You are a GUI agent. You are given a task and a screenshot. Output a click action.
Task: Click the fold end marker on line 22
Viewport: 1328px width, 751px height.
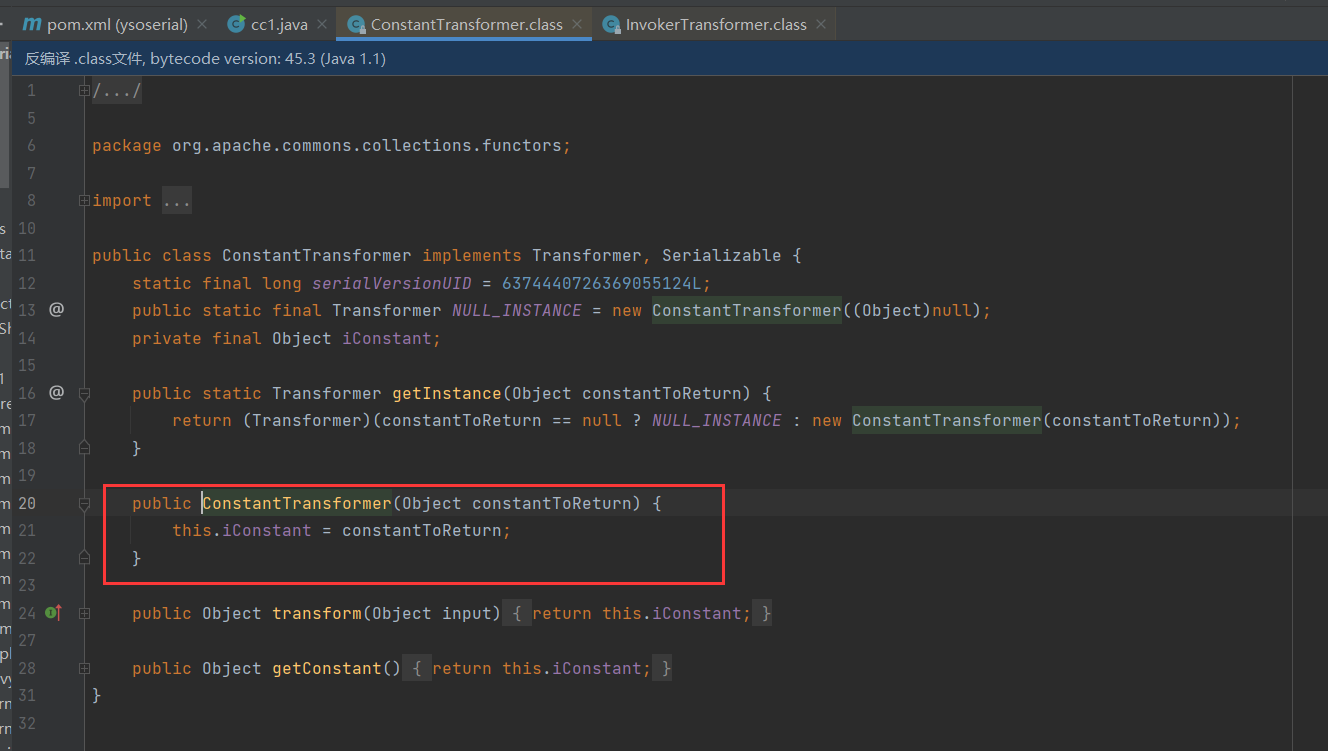pyautogui.click(x=84, y=557)
